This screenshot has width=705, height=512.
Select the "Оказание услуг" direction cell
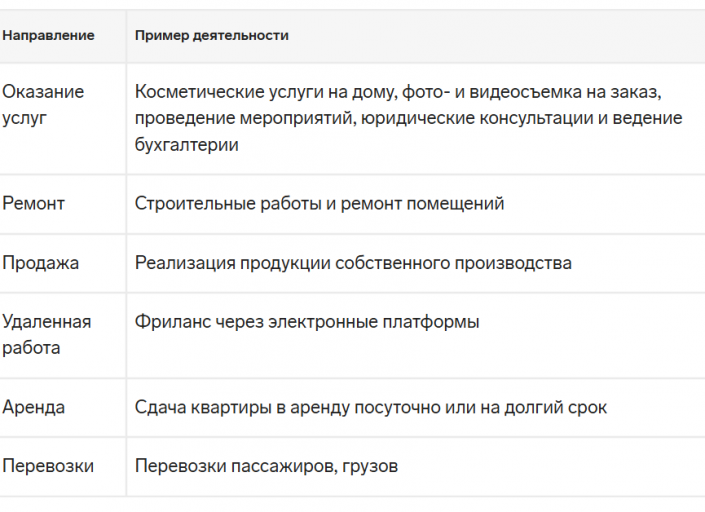click(x=43, y=105)
